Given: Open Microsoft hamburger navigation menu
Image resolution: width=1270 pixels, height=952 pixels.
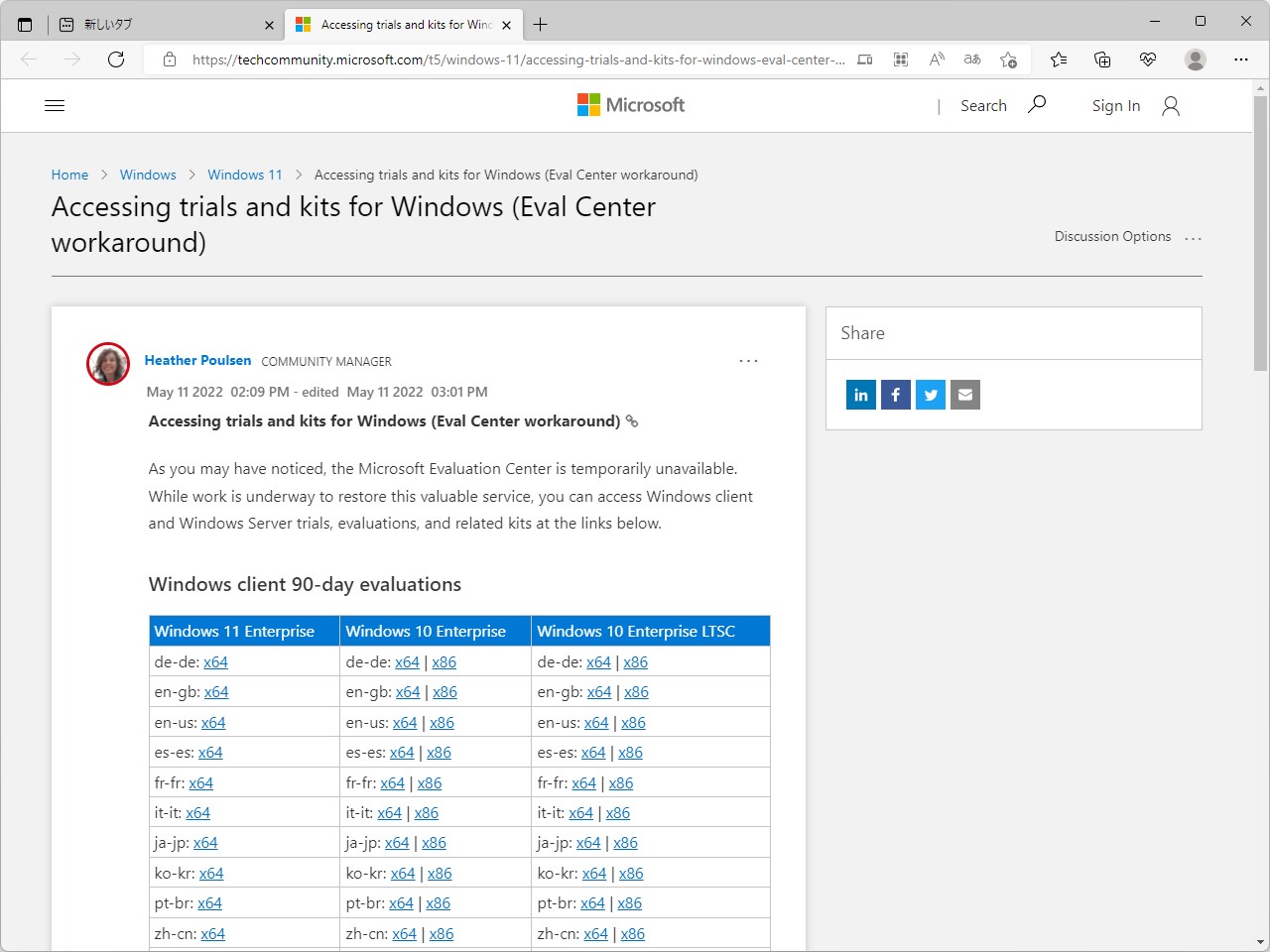Looking at the screenshot, I should pos(55,106).
